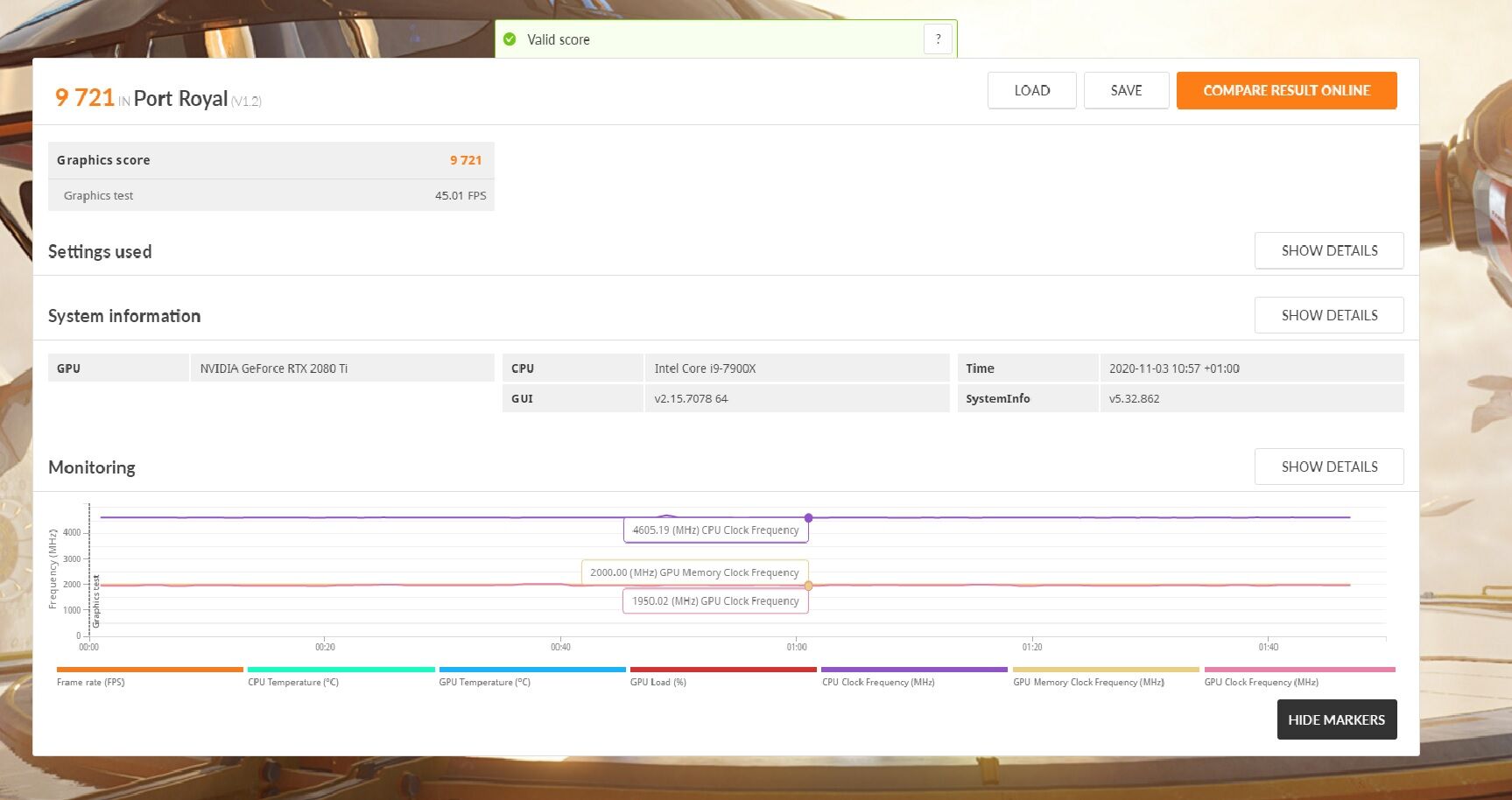Click the System information heading
The width and height of the screenshot is (1512, 800).
click(124, 316)
